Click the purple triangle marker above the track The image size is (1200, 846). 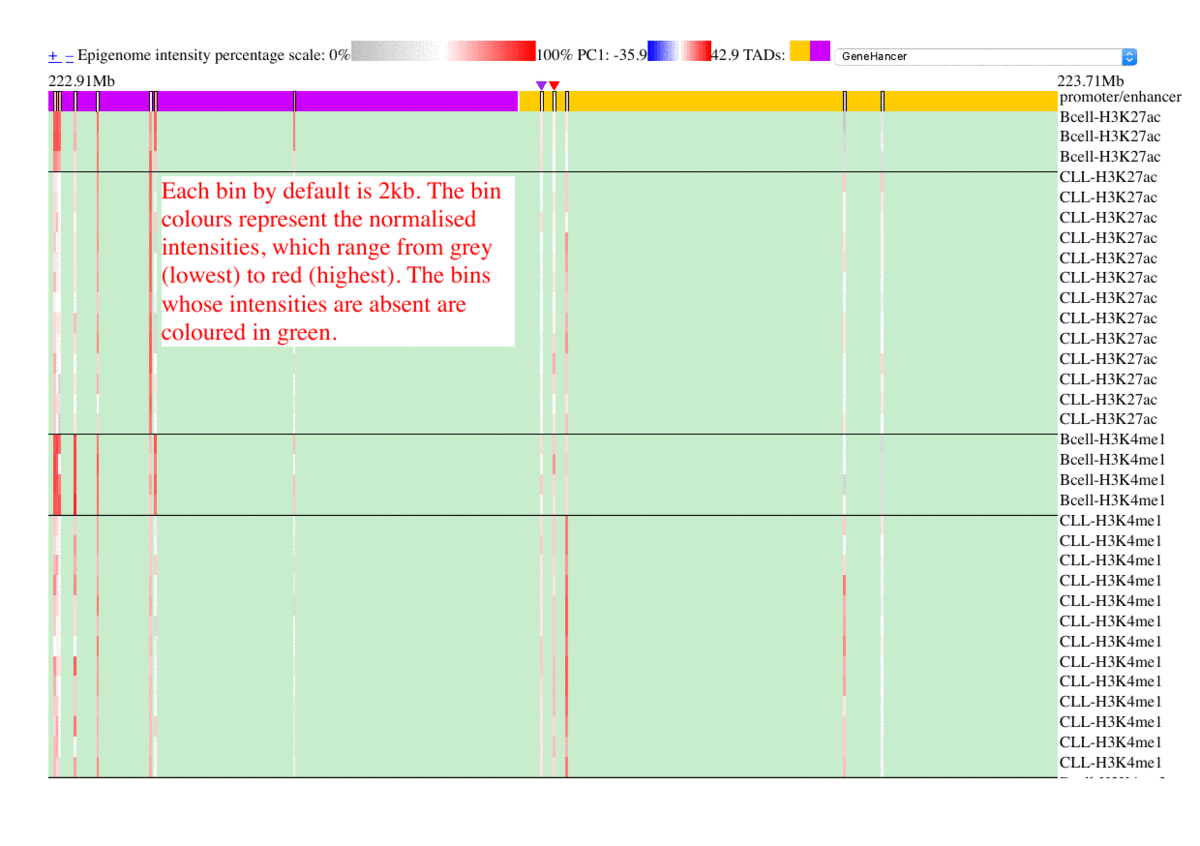click(541, 85)
